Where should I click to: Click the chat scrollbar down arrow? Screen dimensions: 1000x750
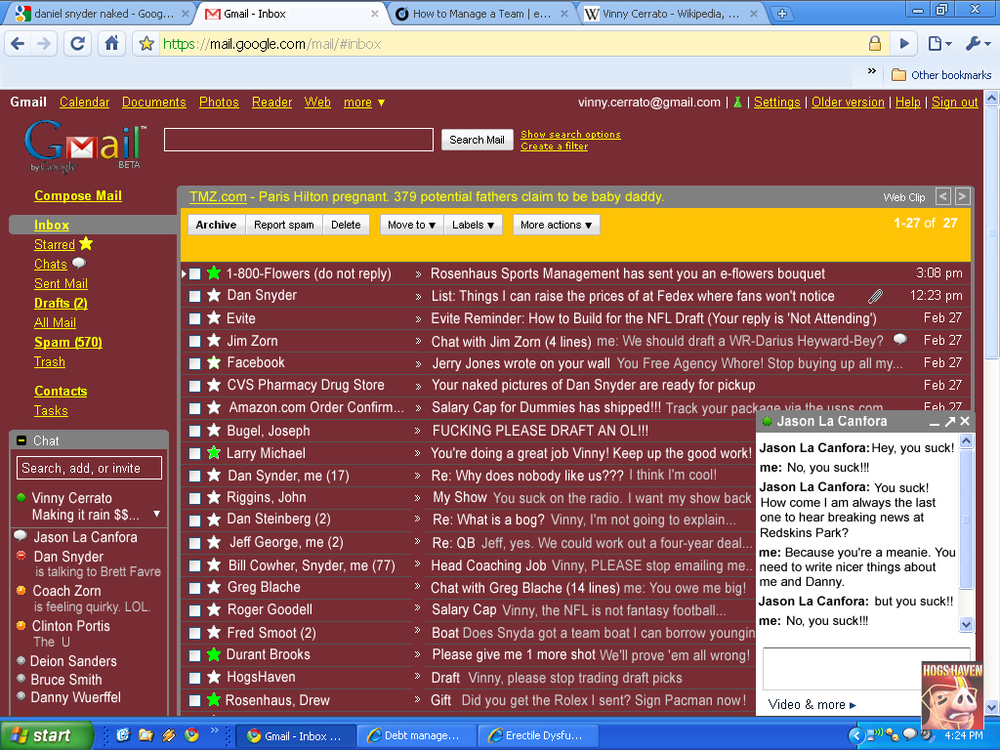click(x=966, y=624)
